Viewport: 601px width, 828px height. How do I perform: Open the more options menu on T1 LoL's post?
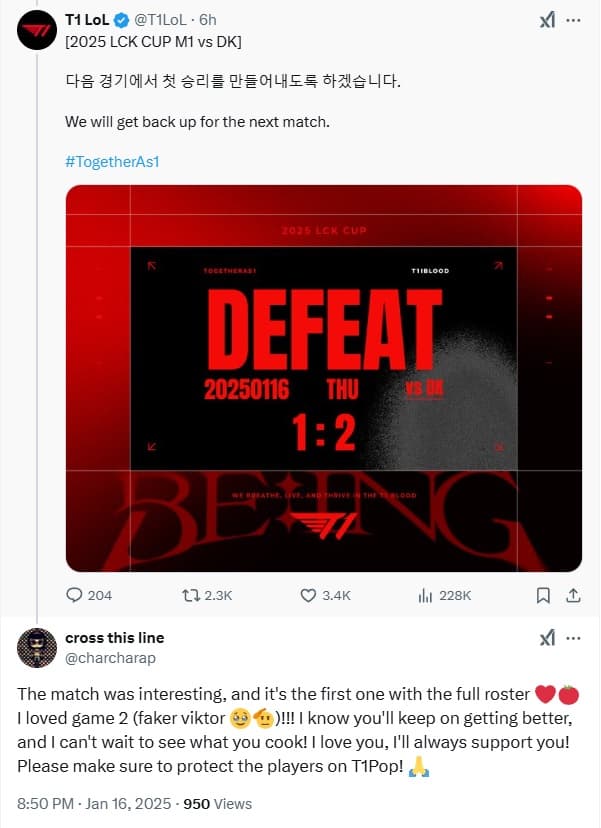(573, 20)
